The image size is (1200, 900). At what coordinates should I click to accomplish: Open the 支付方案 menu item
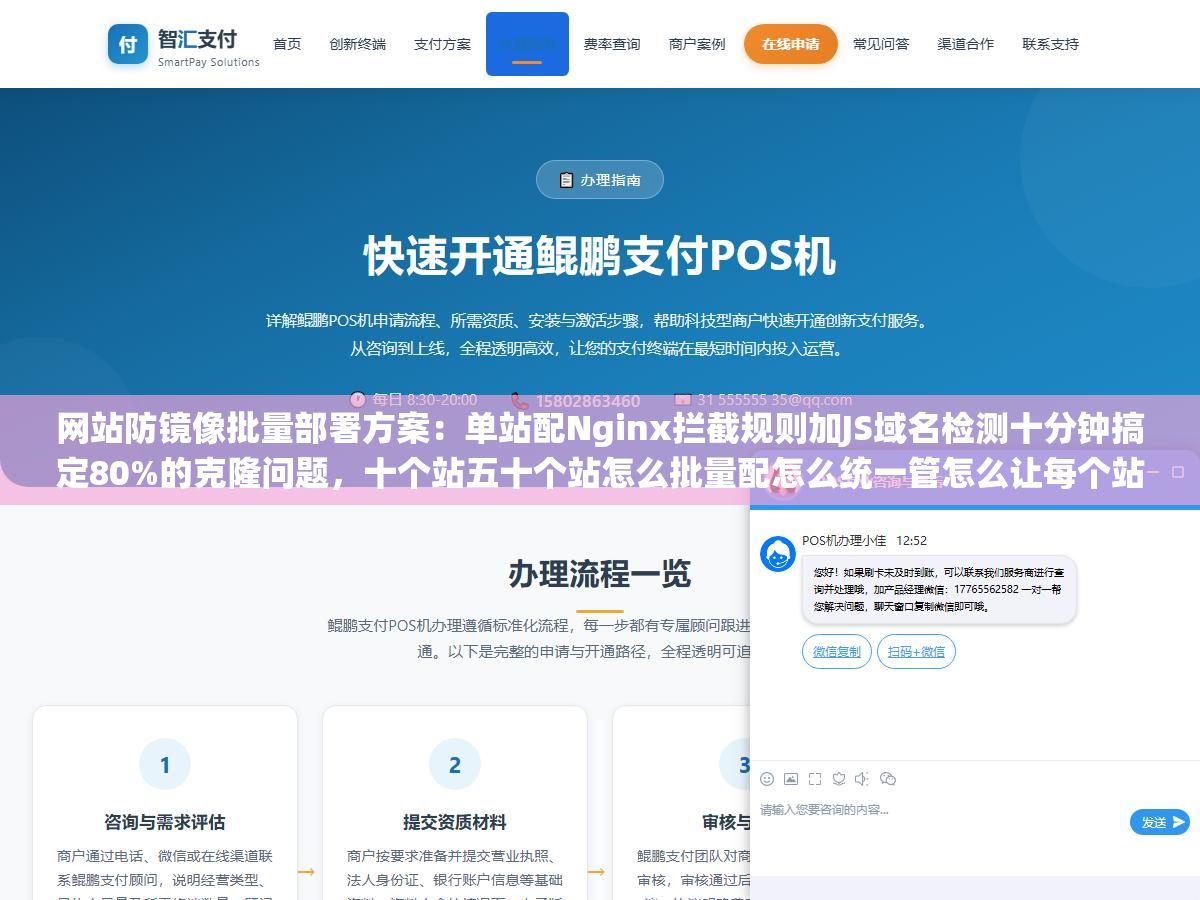click(x=442, y=44)
